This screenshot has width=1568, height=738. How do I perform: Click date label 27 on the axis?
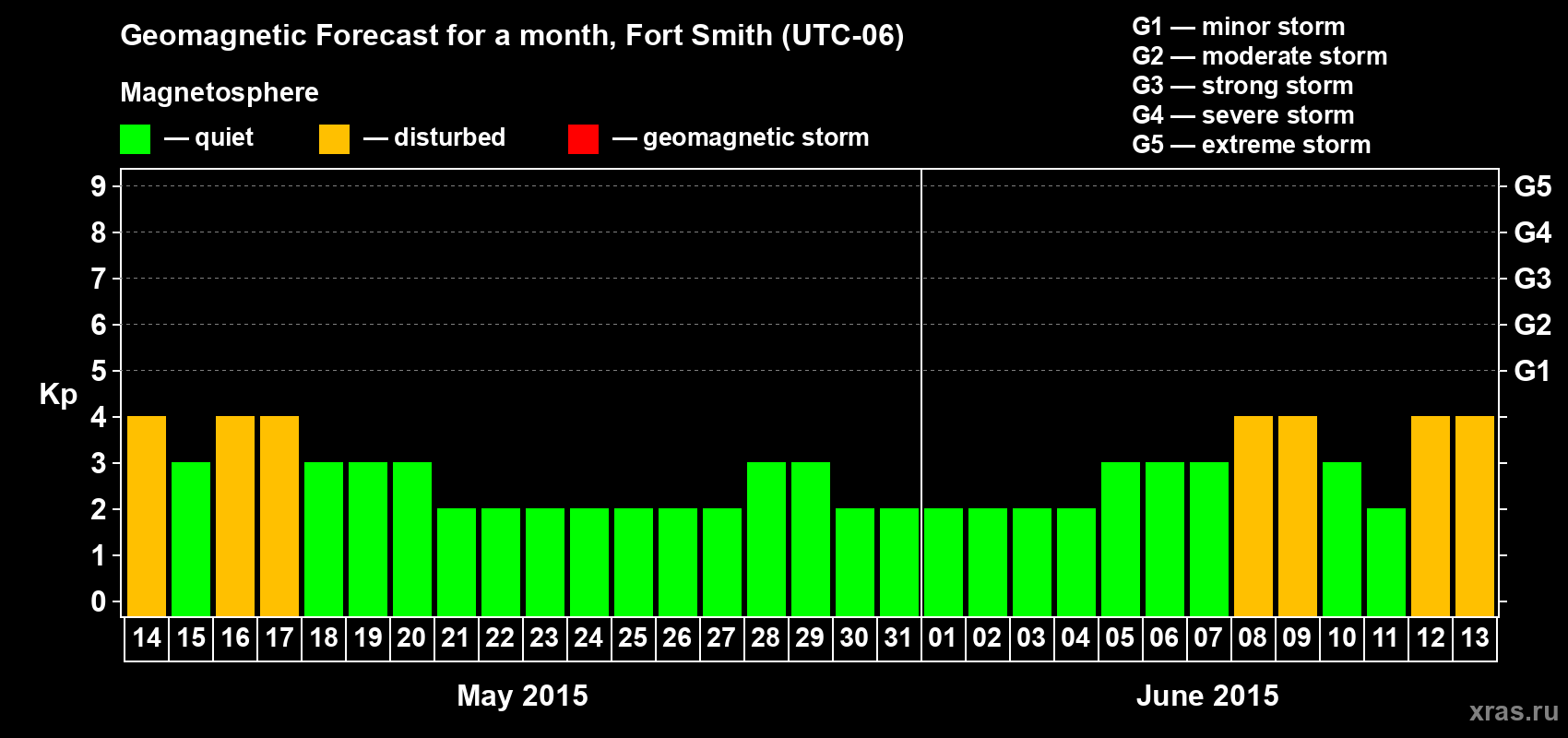point(722,637)
